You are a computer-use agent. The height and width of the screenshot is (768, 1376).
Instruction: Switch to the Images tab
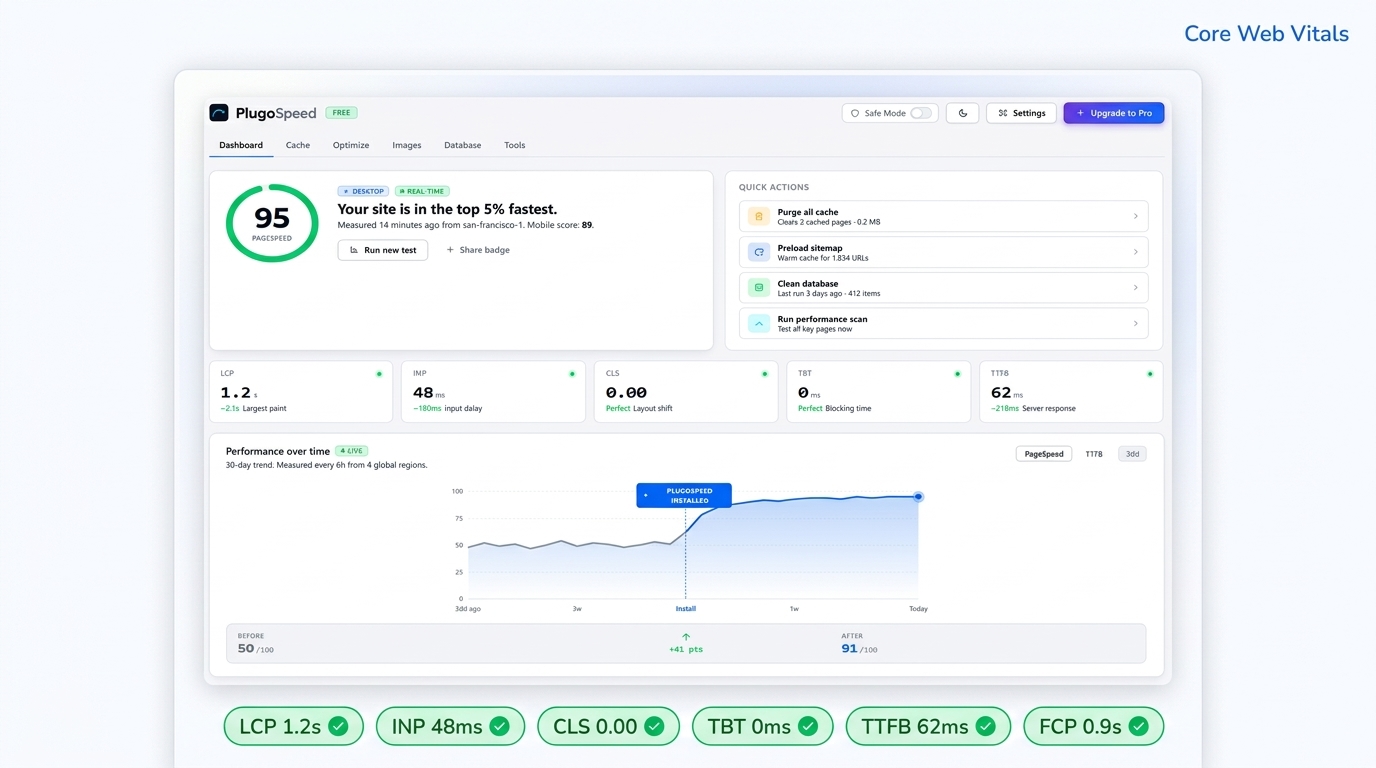tap(407, 145)
